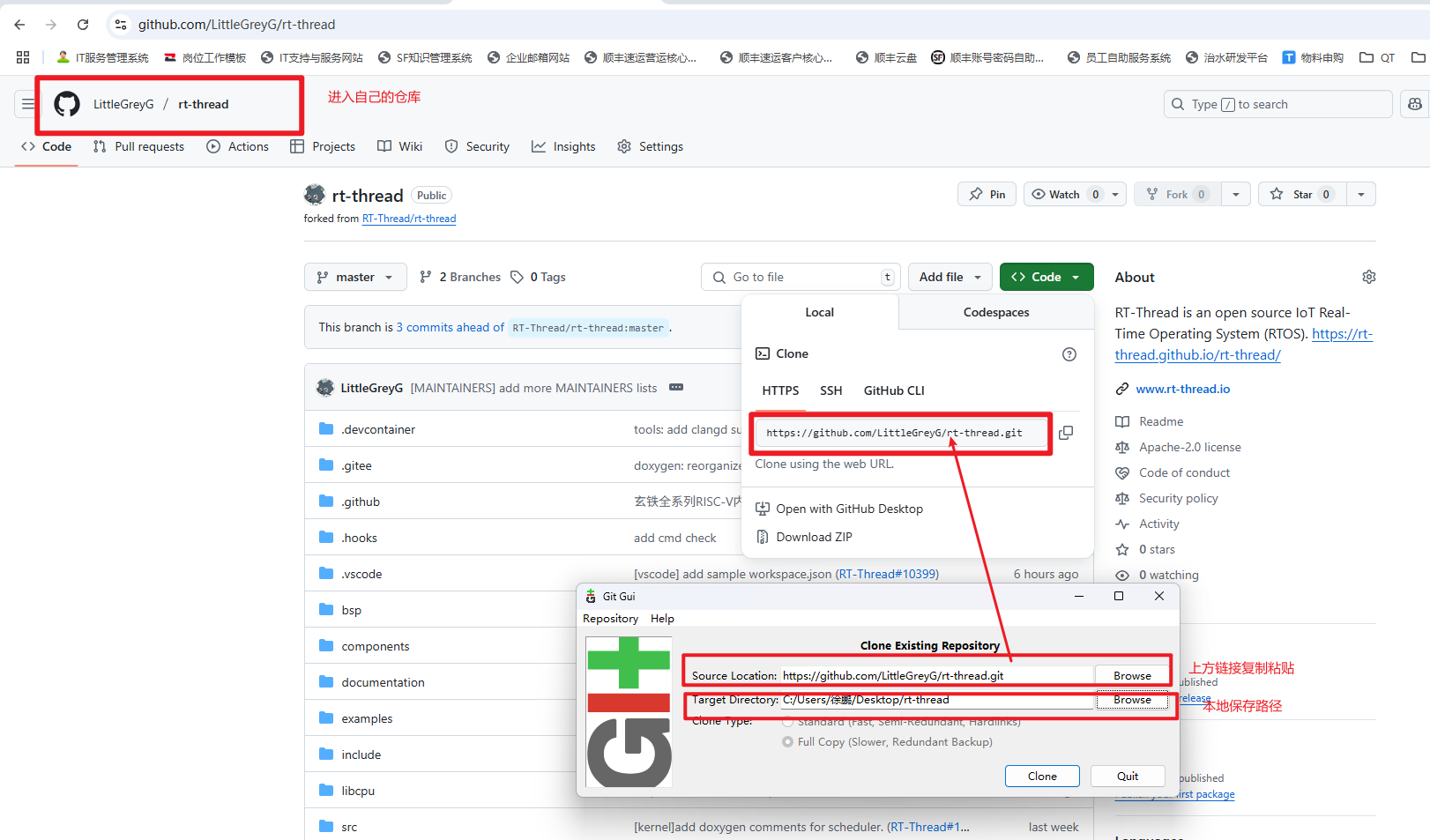1430x840 pixels.
Task: Click the Chrome apps grid icon
Action: (x=23, y=57)
